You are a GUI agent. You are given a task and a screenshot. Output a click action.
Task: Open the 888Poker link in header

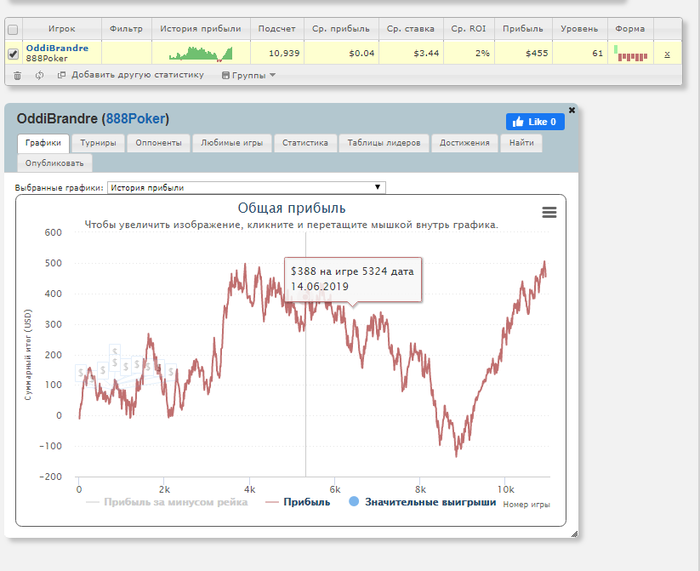click(x=136, y=119)
